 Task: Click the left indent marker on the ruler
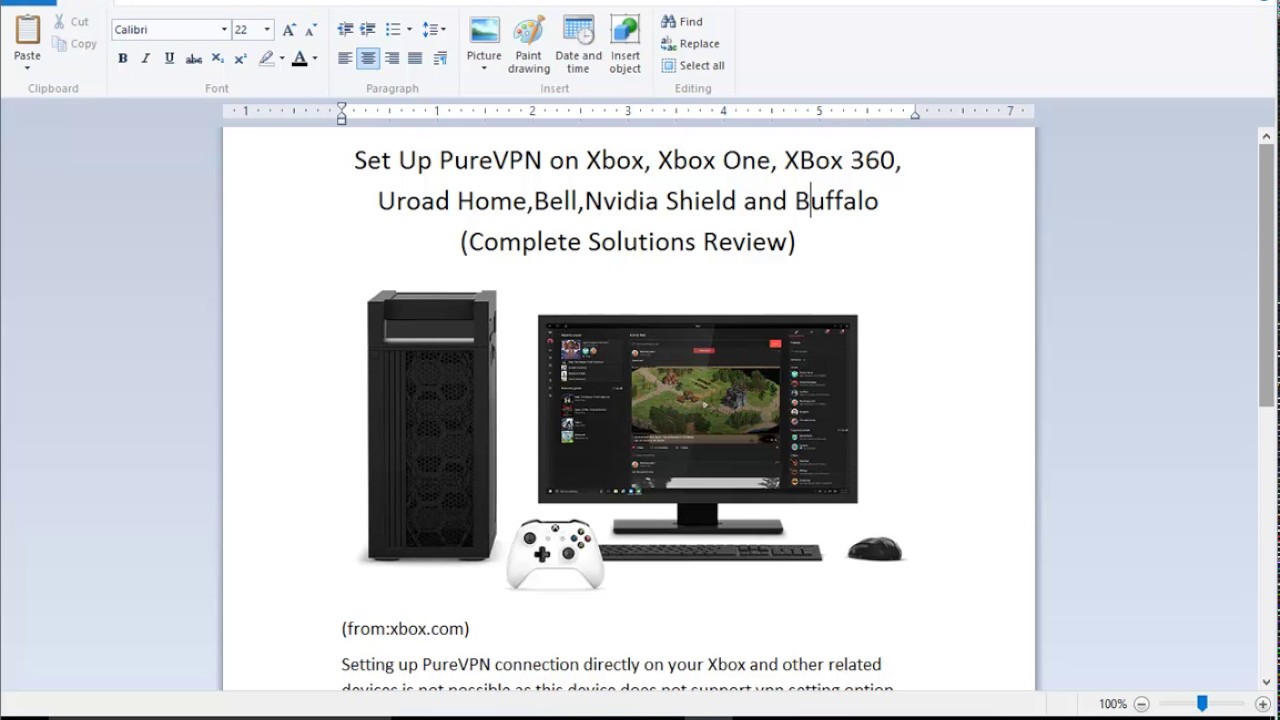click(341, 114)
